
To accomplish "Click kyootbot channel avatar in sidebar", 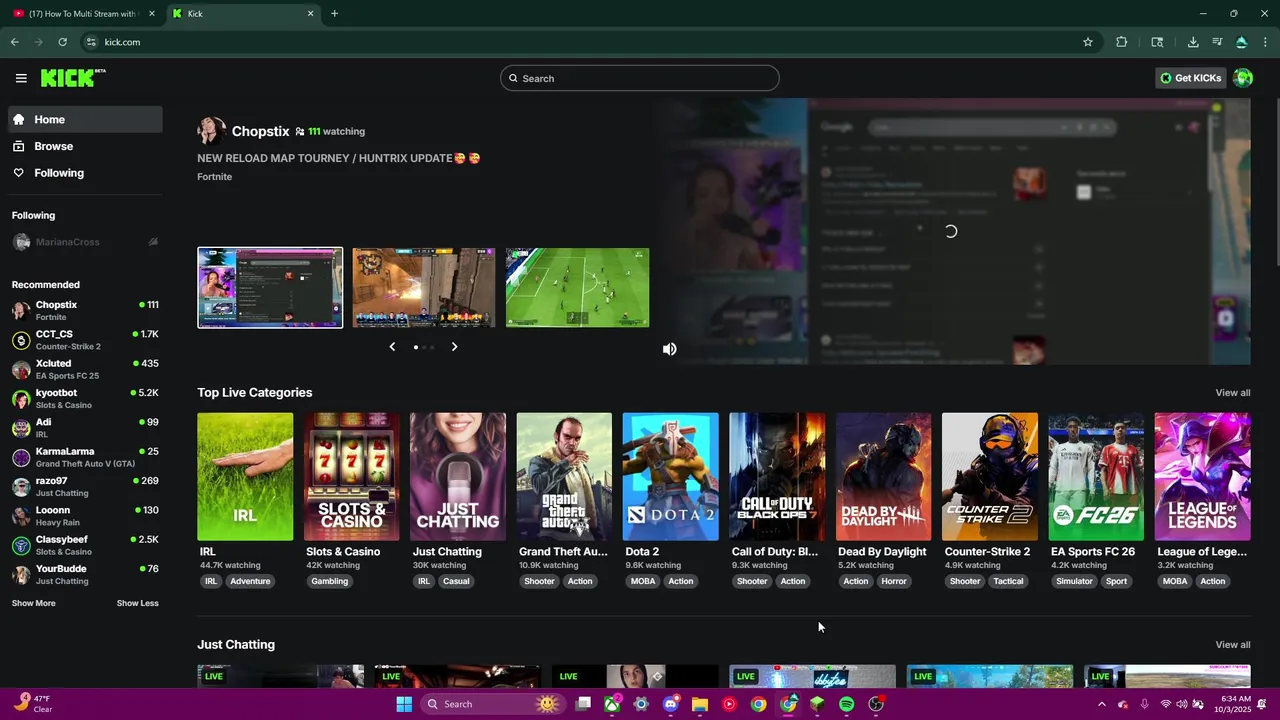I will (x=21, y=399).
